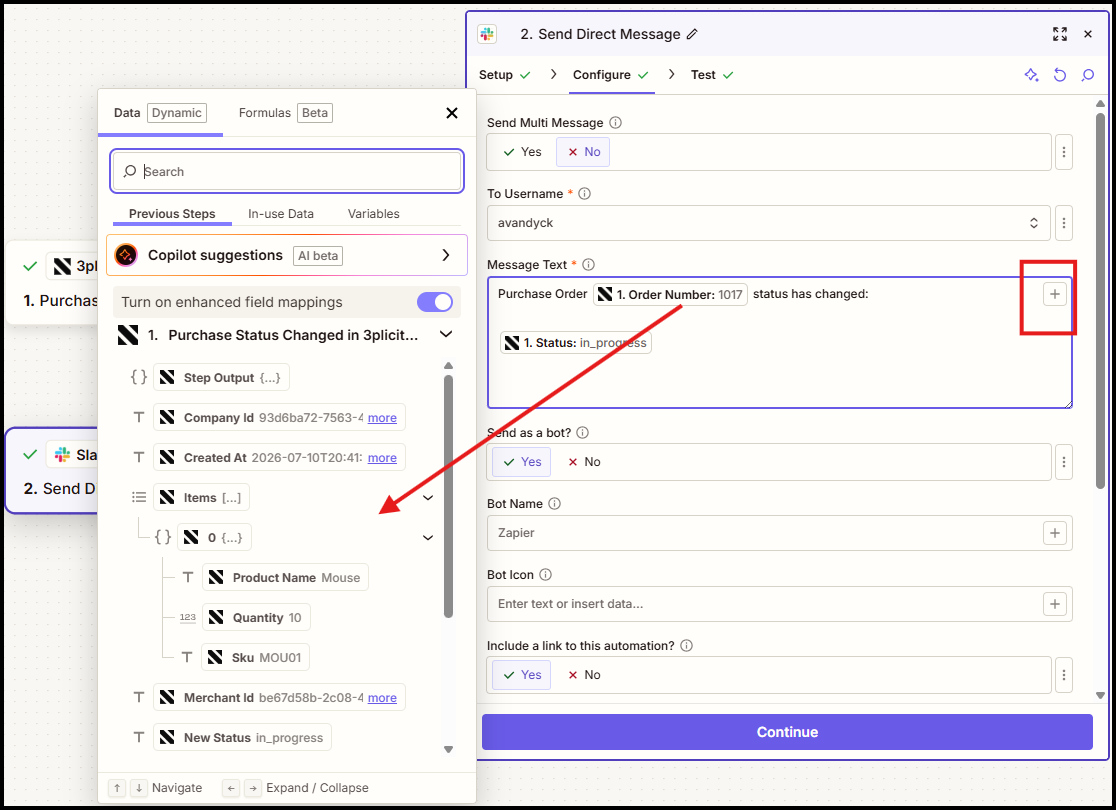The width and height of the screenshot is (1116, 810).
Task: Click the AI sparkle icon in the tab bar
Action: click(x=1031, y=75)
